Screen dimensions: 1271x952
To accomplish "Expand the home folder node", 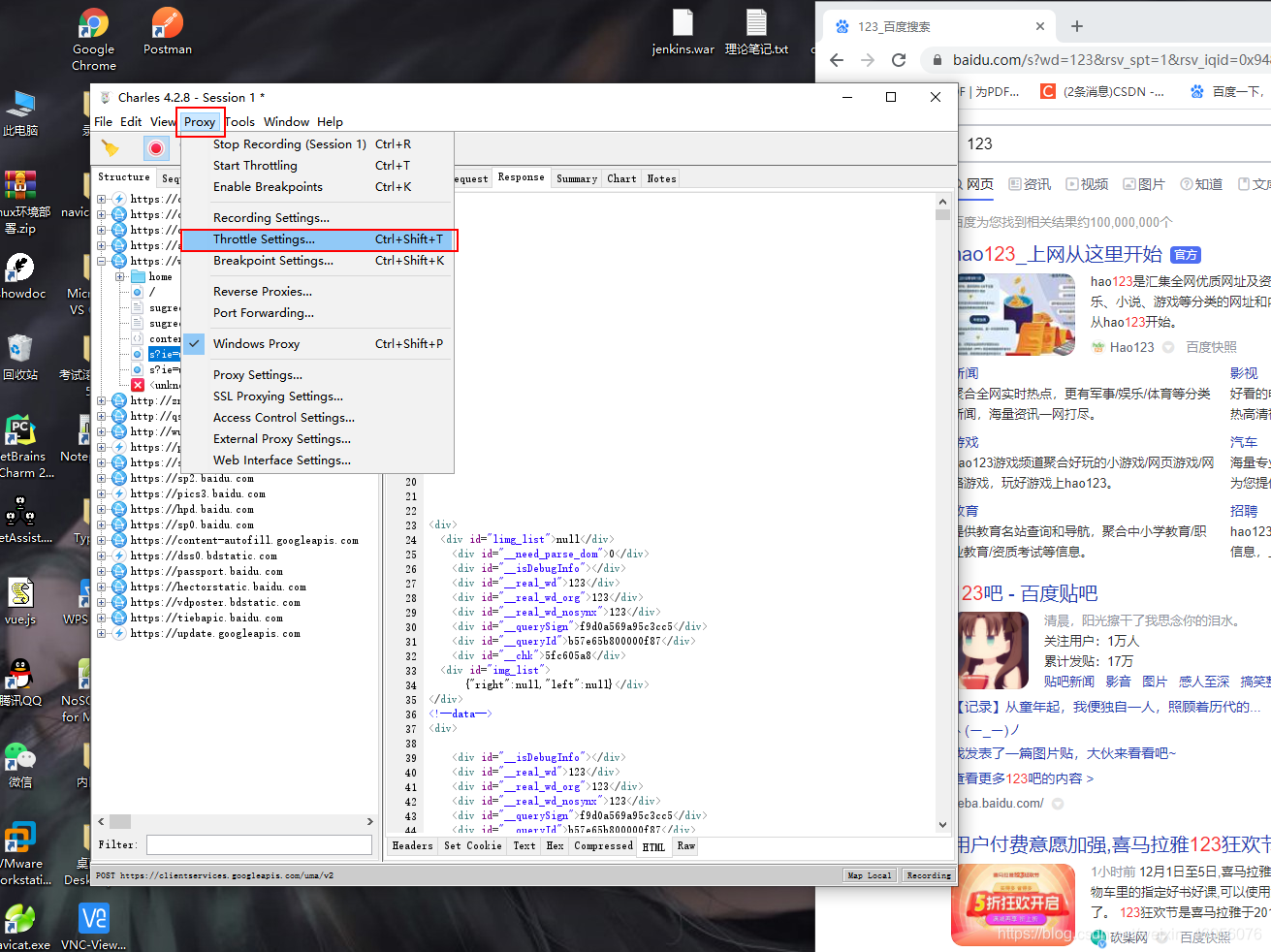I will pos(120,276).
